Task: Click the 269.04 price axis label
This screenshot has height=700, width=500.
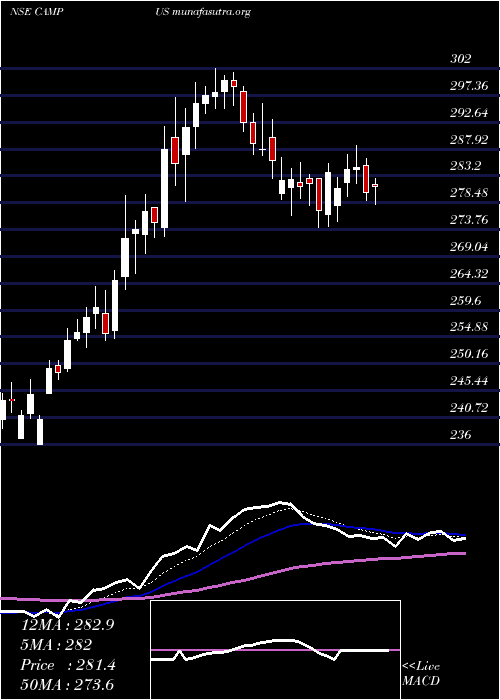Action: click(x=469, y=246)
